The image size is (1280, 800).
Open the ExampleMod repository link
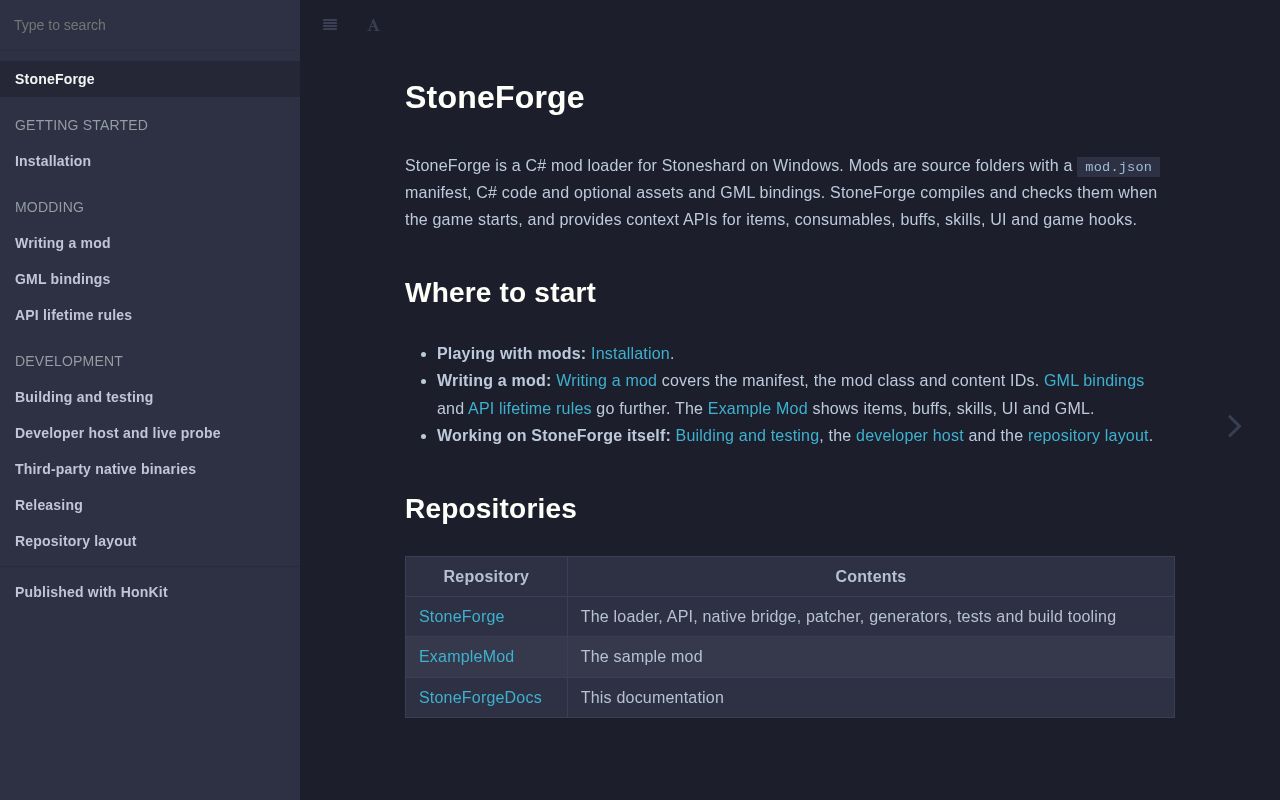466,657
